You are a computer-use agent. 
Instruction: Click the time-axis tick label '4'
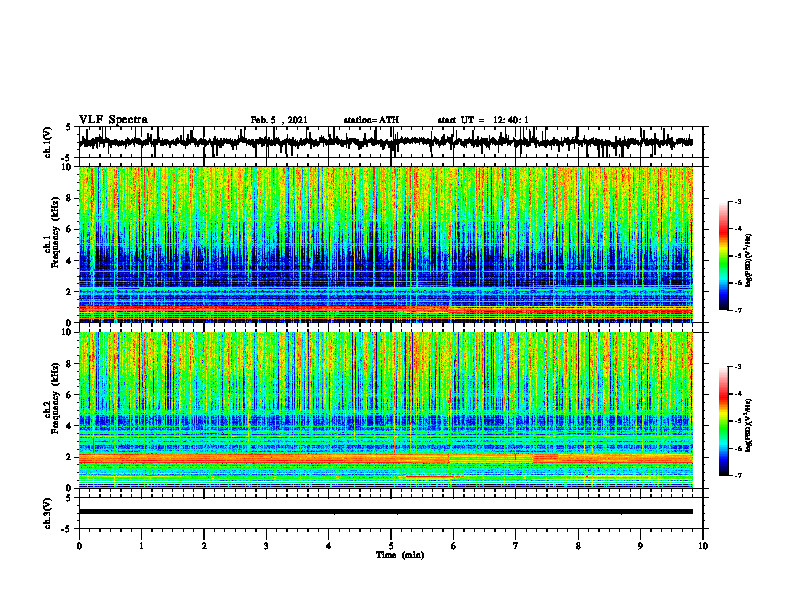[x=329, y=546]
